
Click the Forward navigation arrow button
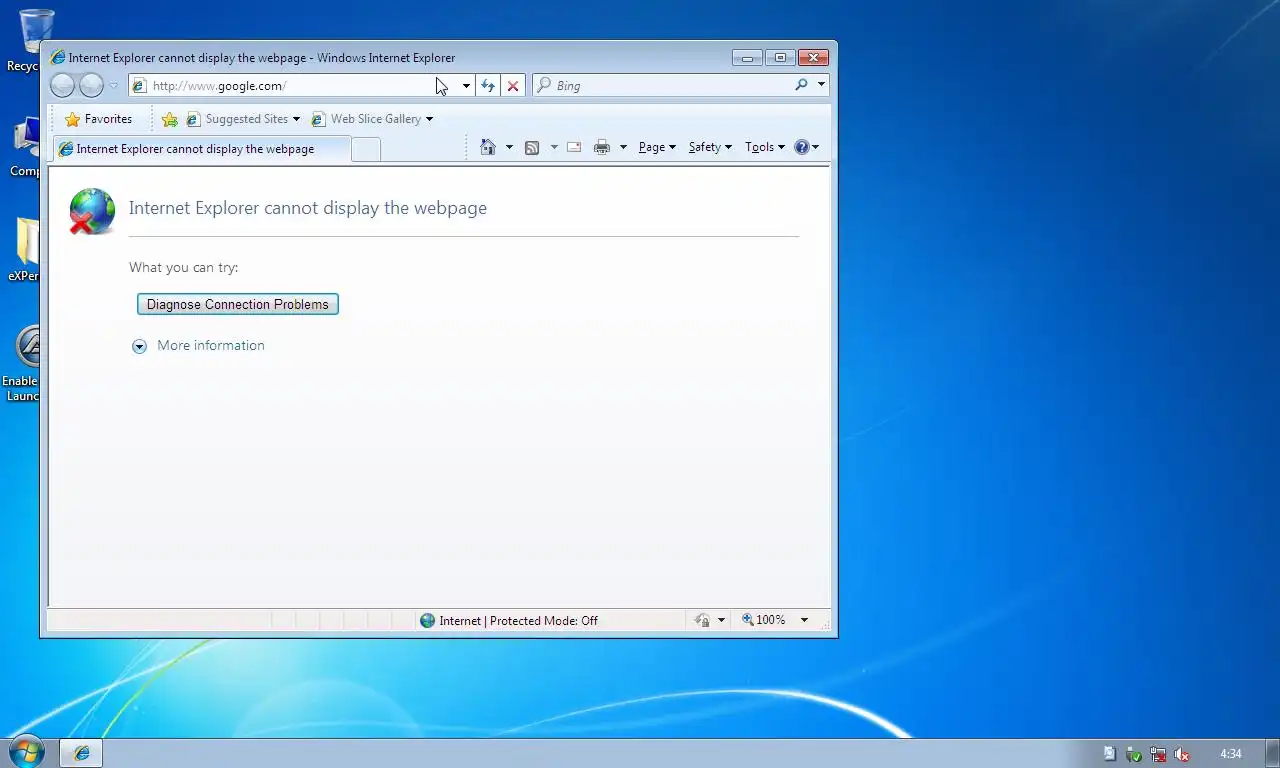coord(91,86)
